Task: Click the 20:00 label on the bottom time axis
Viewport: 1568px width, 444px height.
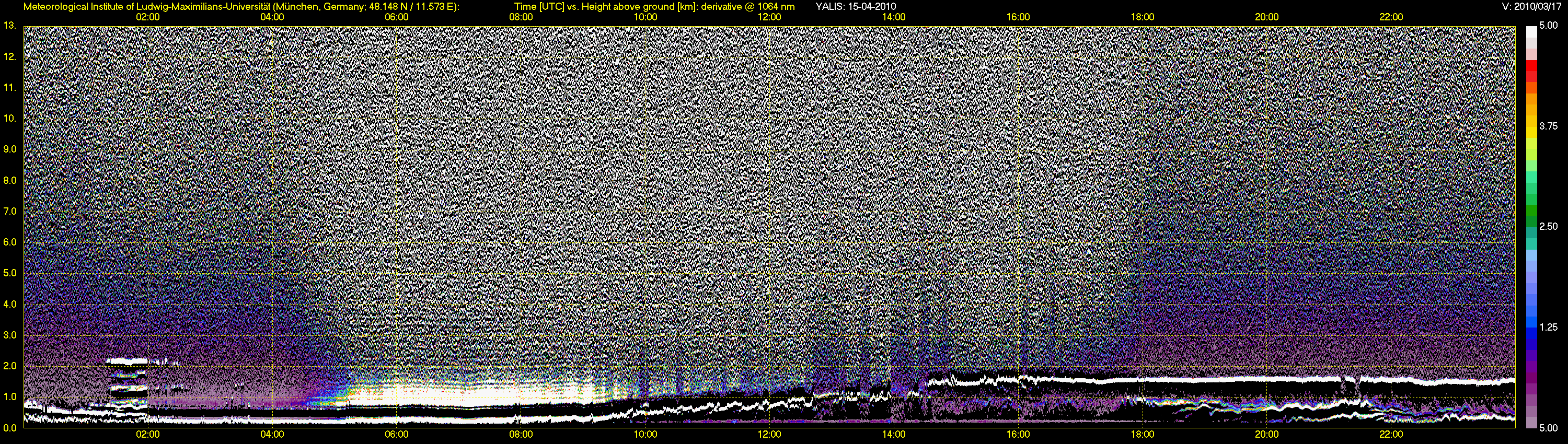Action: coord(1267,434)
